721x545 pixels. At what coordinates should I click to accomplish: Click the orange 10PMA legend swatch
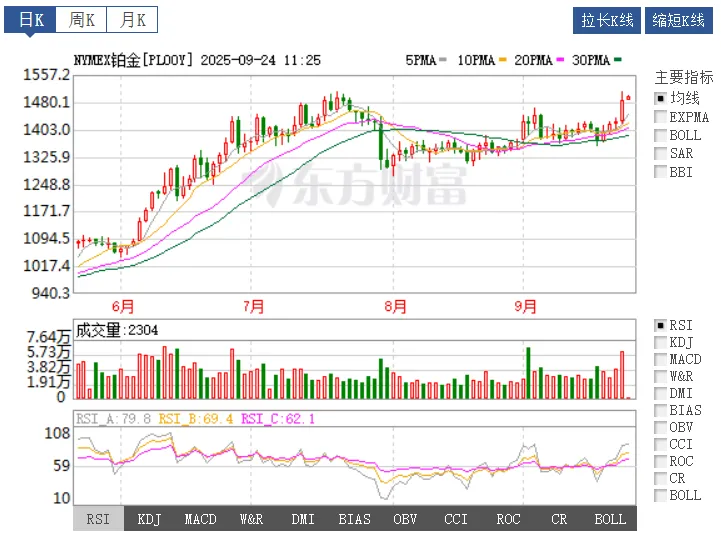click(x=502, y=60)
